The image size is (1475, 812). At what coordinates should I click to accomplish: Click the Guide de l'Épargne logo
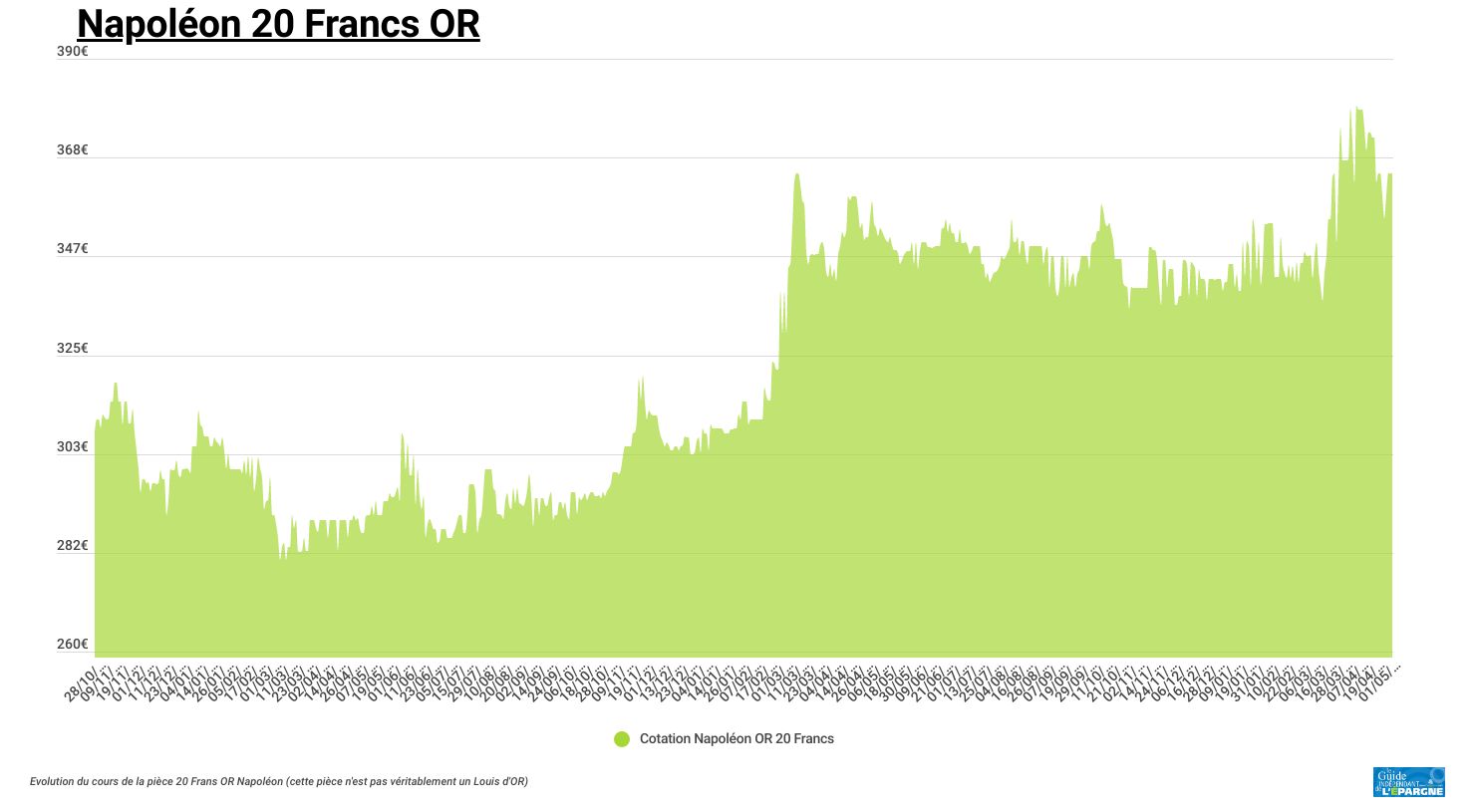tap(1408, 782)
